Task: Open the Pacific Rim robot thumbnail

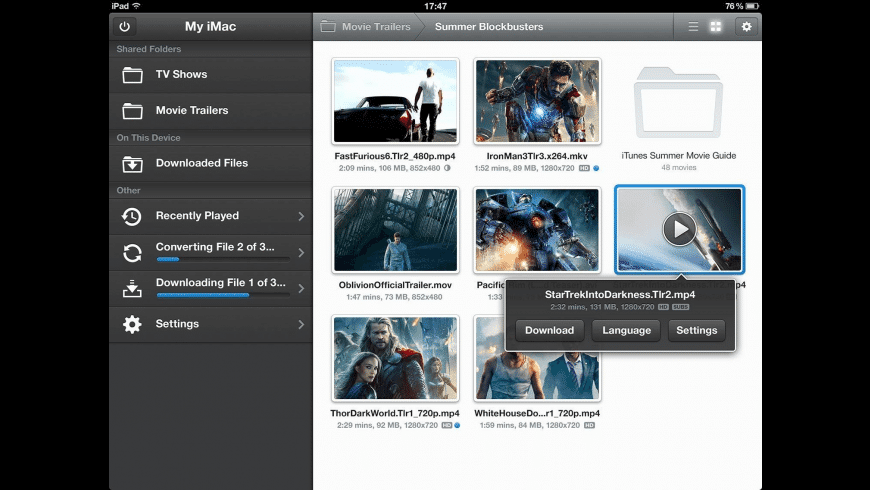Action: pyautogui.click(x=537, y=230)
